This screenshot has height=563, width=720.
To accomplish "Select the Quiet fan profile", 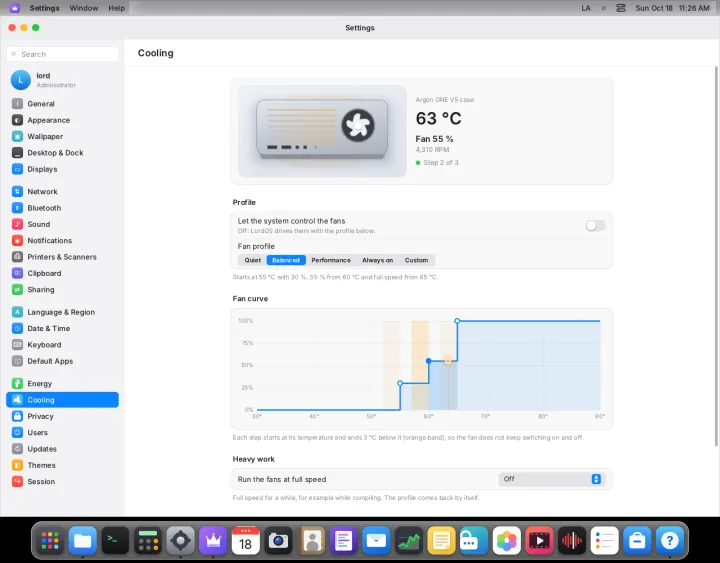I will 253,260.
